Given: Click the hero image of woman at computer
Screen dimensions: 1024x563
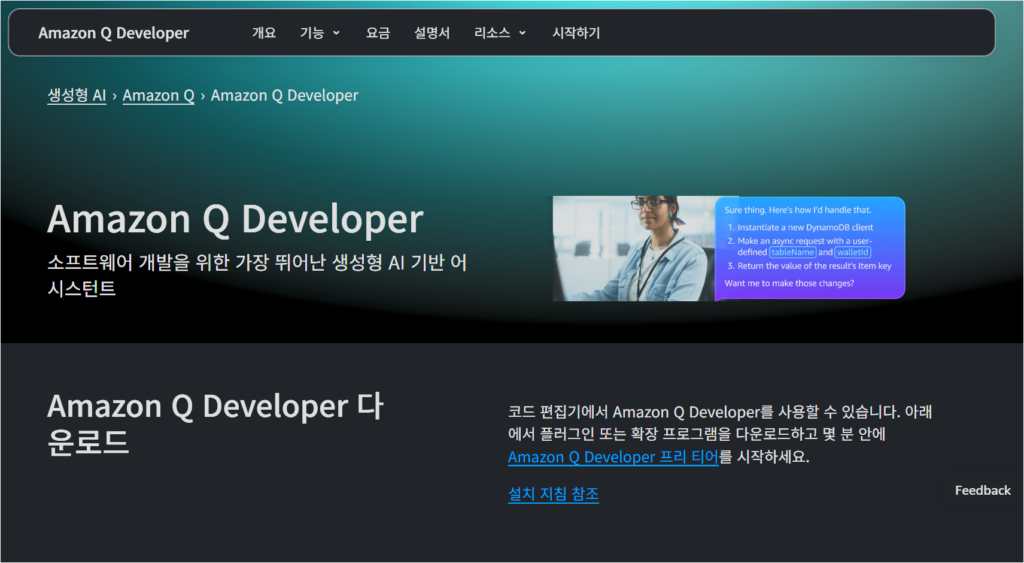Looking at the screenshot, I should click(634, 248).
